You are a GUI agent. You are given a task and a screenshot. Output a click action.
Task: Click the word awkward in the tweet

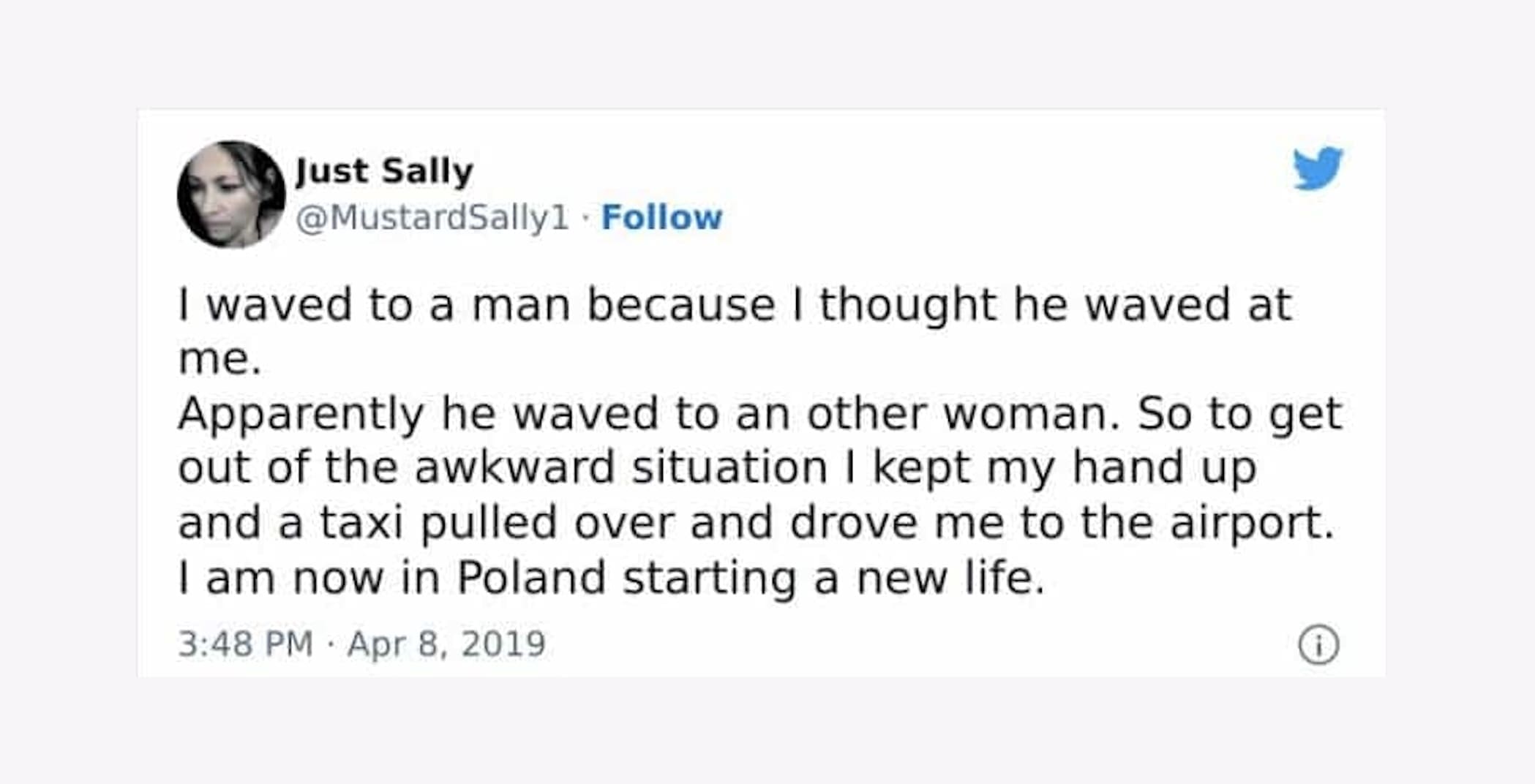(x=514, y=468)
